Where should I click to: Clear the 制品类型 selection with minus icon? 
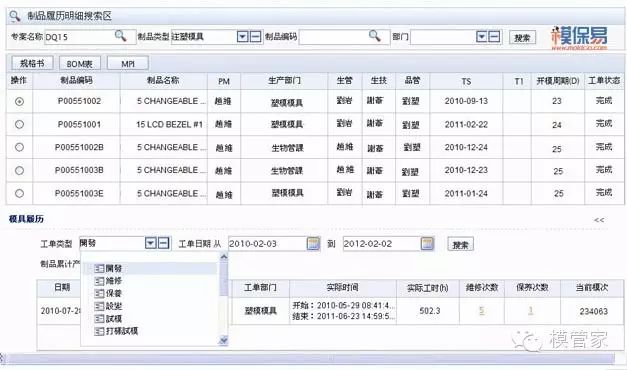pos(256,37)
